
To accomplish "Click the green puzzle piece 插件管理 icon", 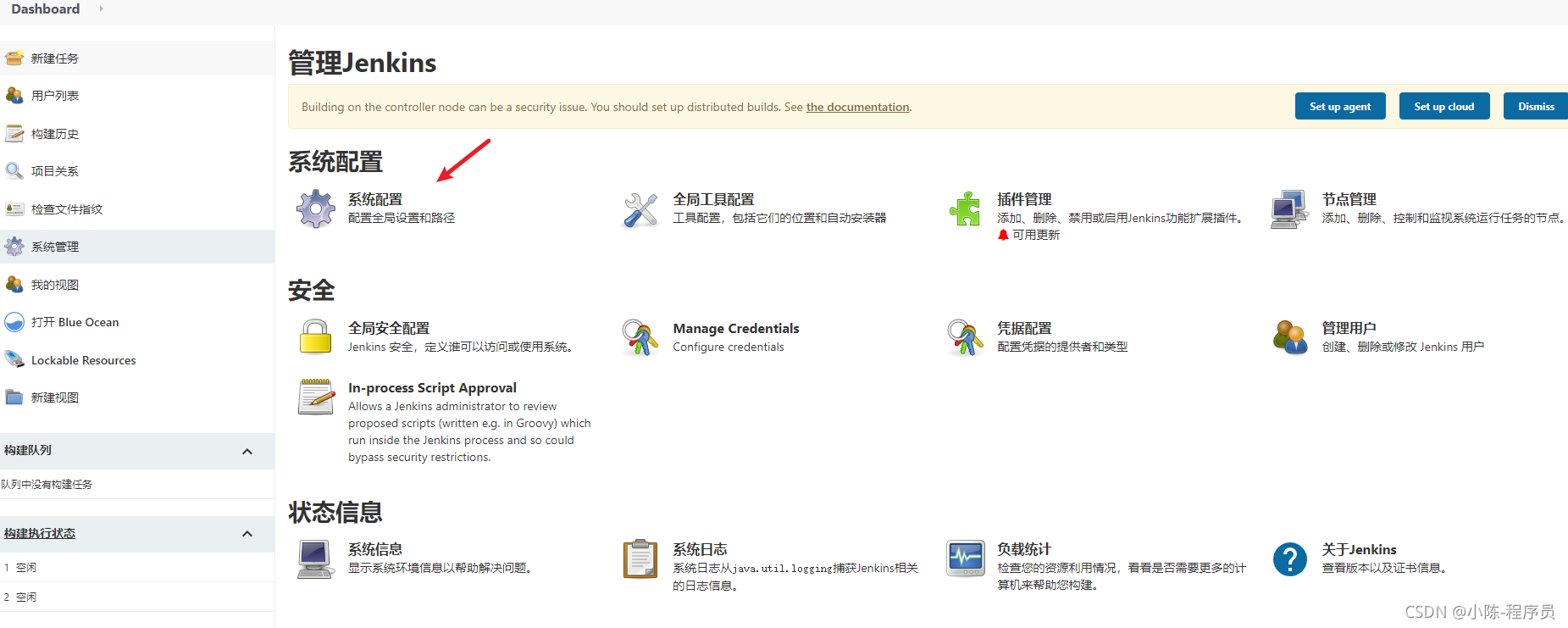I will click(x=965, y=208).
